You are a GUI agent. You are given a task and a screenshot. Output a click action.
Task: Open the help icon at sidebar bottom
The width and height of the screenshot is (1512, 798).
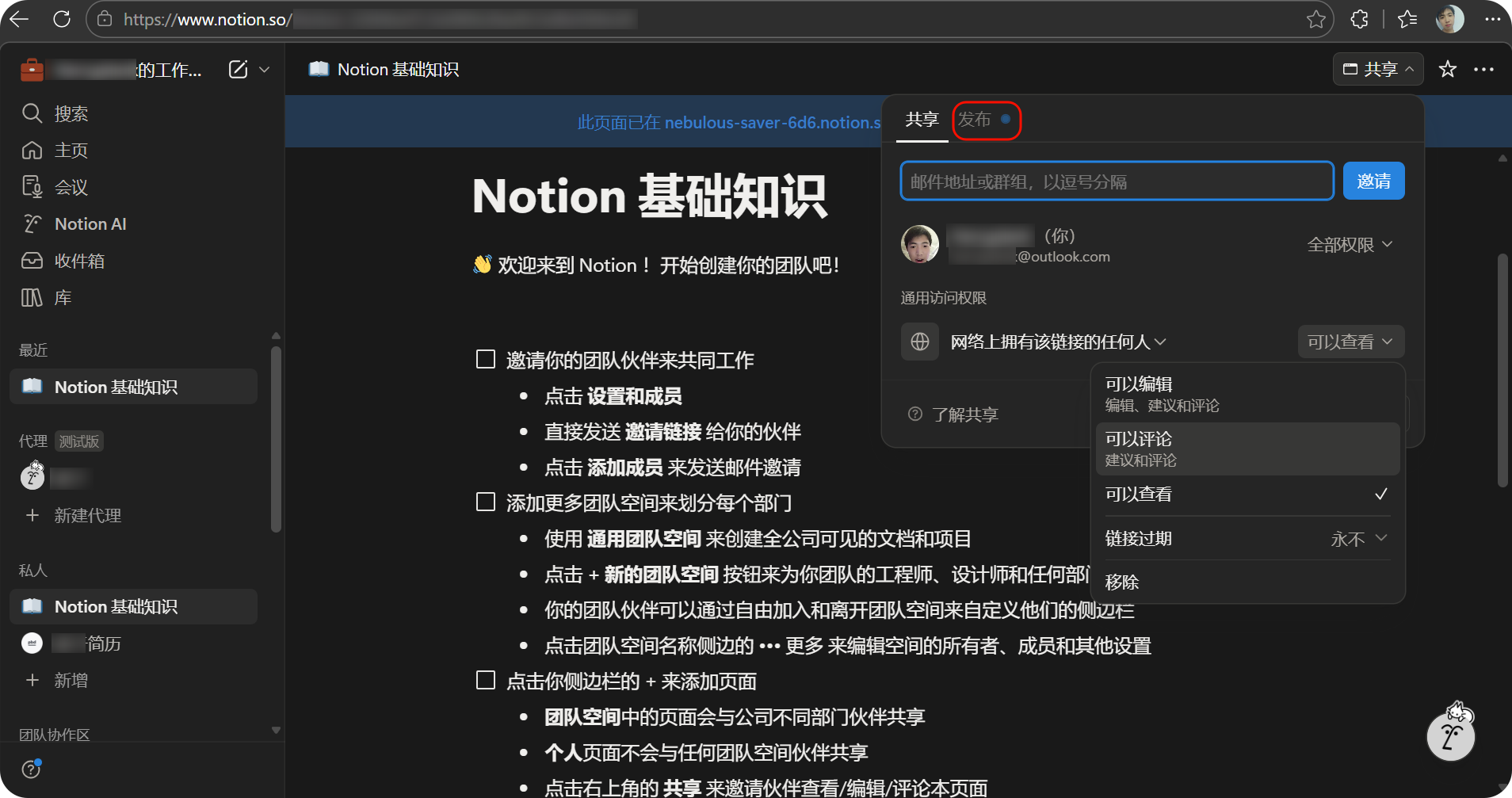coord(31,769)
